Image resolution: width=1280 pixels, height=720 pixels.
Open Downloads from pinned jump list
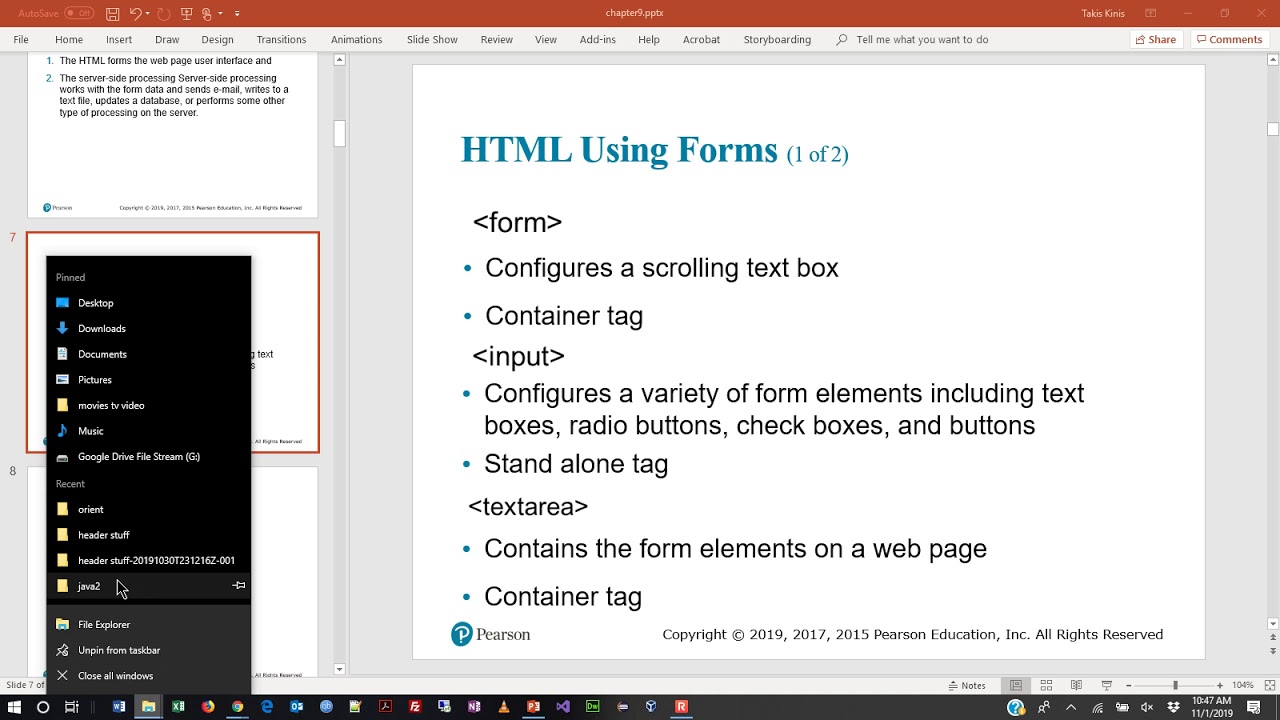click(148, 328)
